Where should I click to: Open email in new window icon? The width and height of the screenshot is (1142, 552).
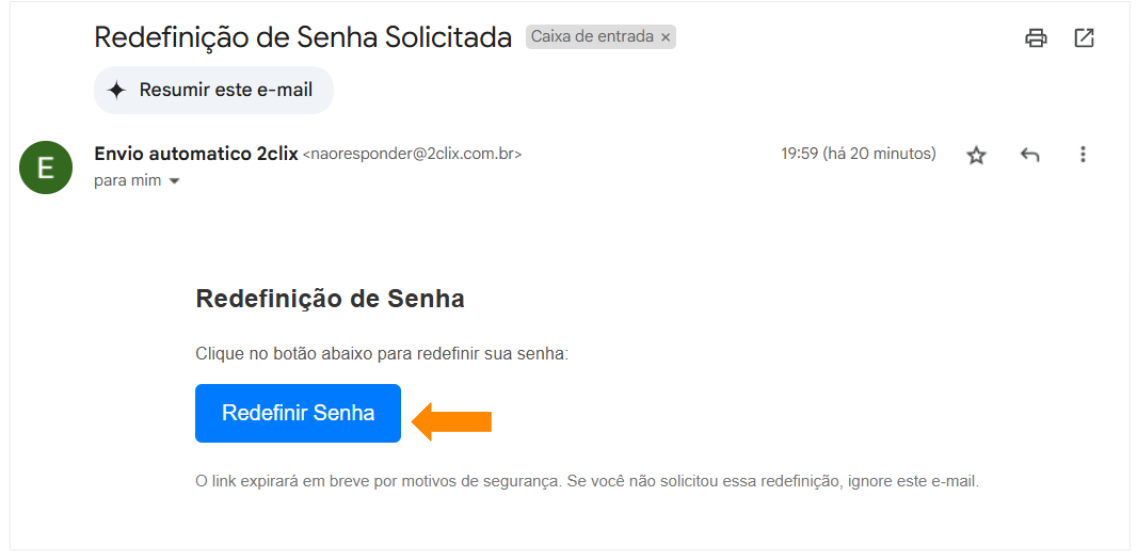coord(1084,38)
